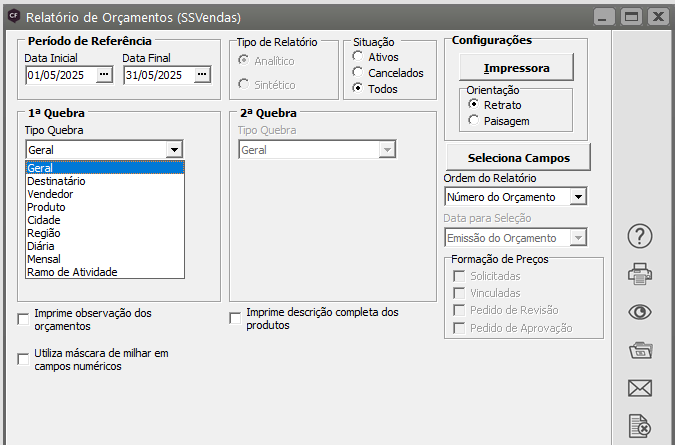675x445 pixels.
Task: Check Imprime descrição completa dos produtos
Action: 236,319
